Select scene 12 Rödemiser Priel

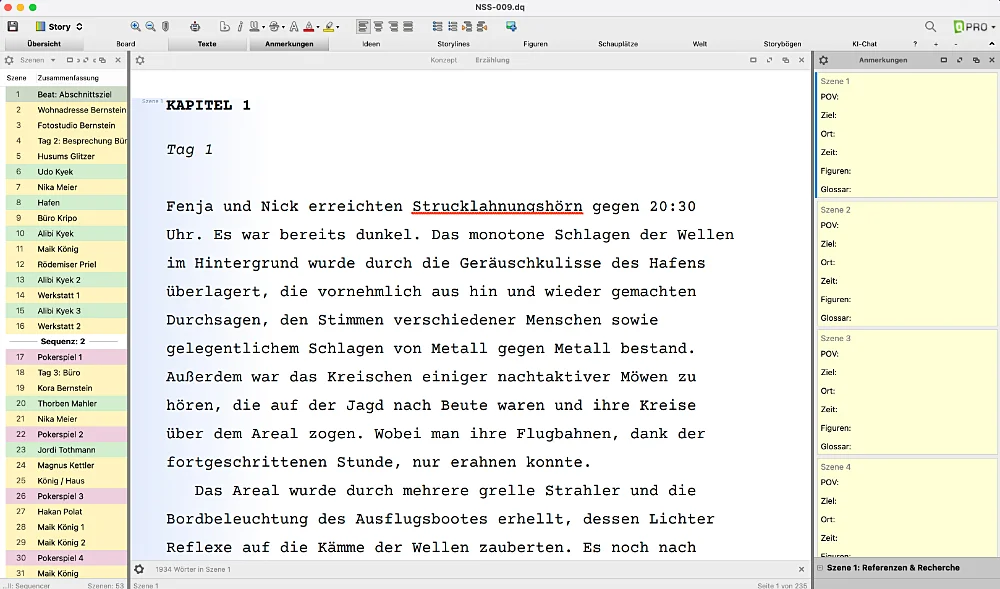[x=66, y=265]
